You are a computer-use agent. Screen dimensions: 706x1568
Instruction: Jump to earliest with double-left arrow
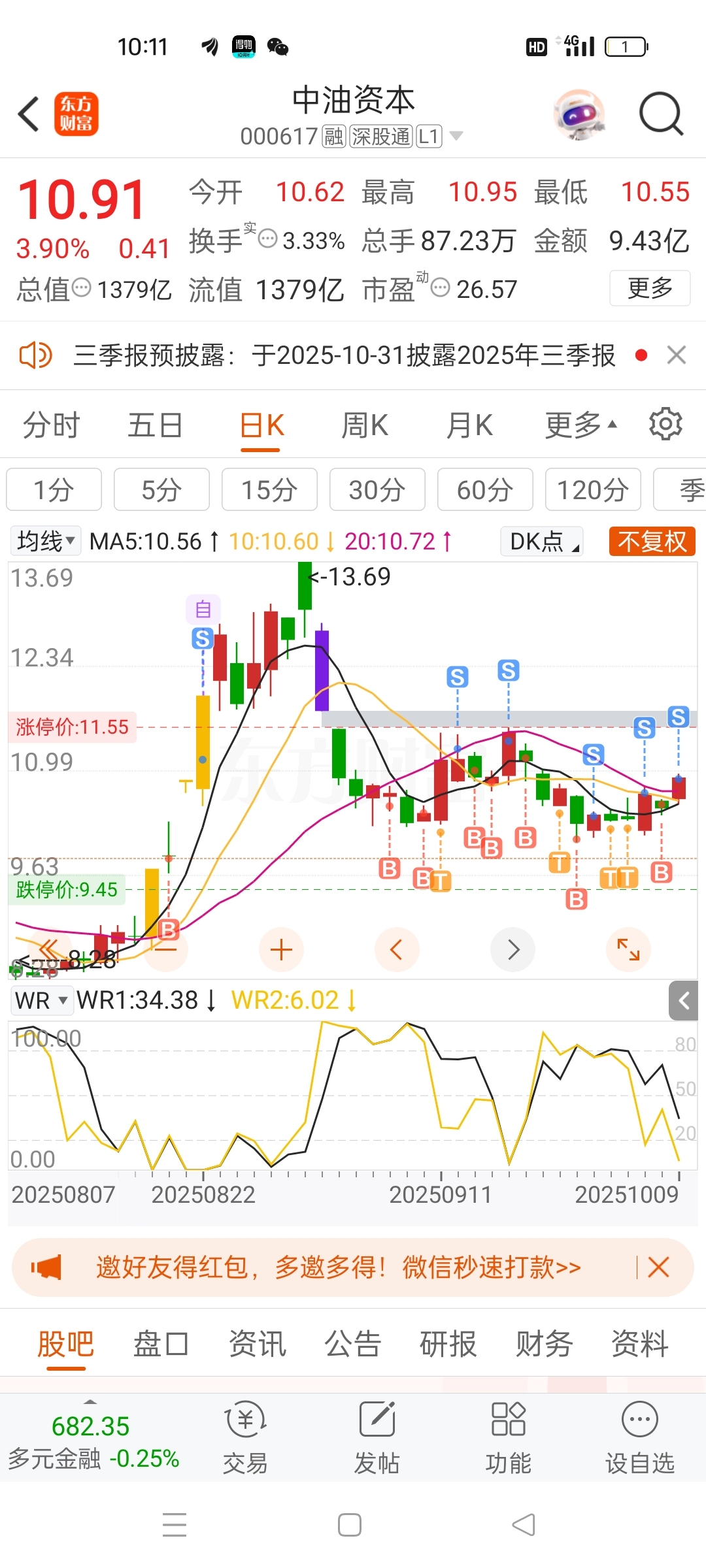pos(50,949)
